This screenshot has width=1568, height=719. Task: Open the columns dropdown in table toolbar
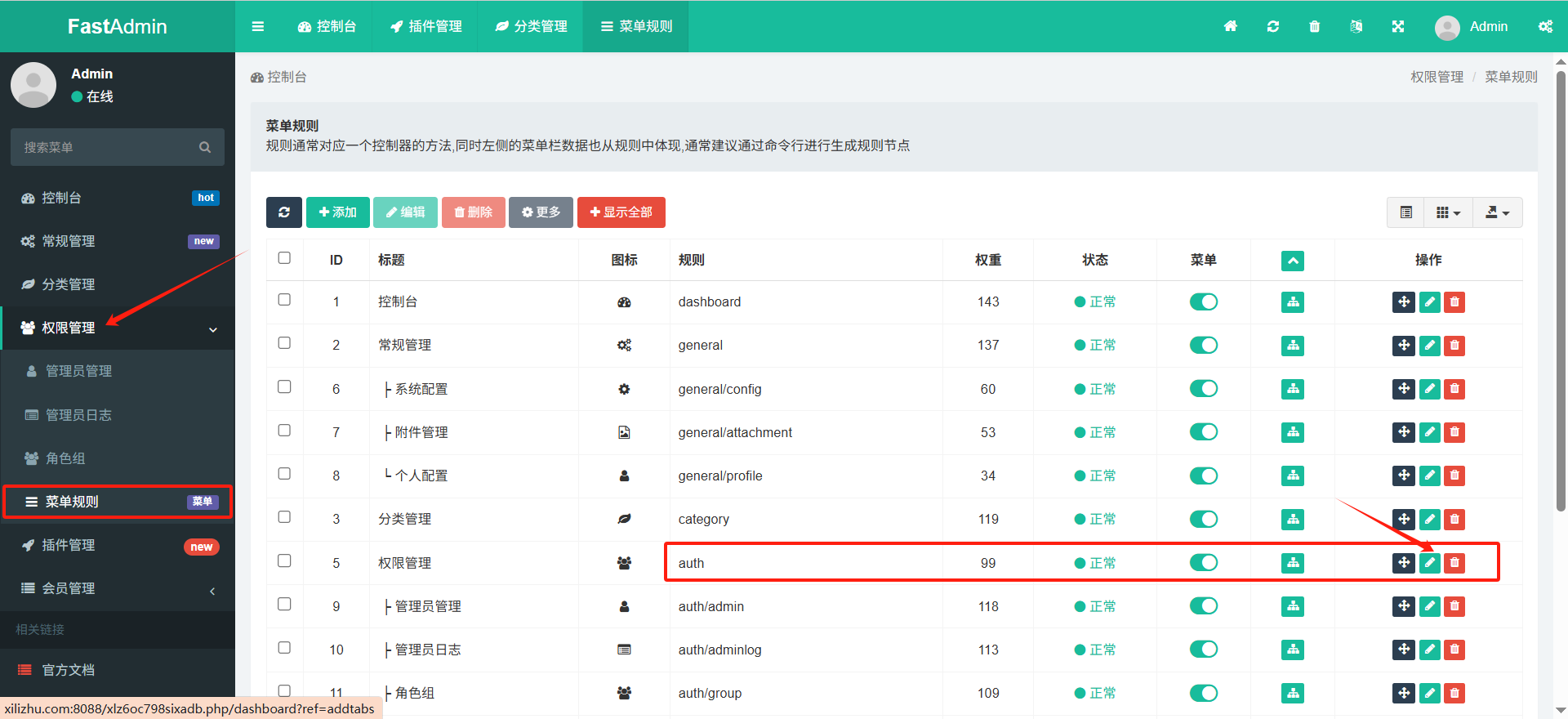coord(1448,212)
